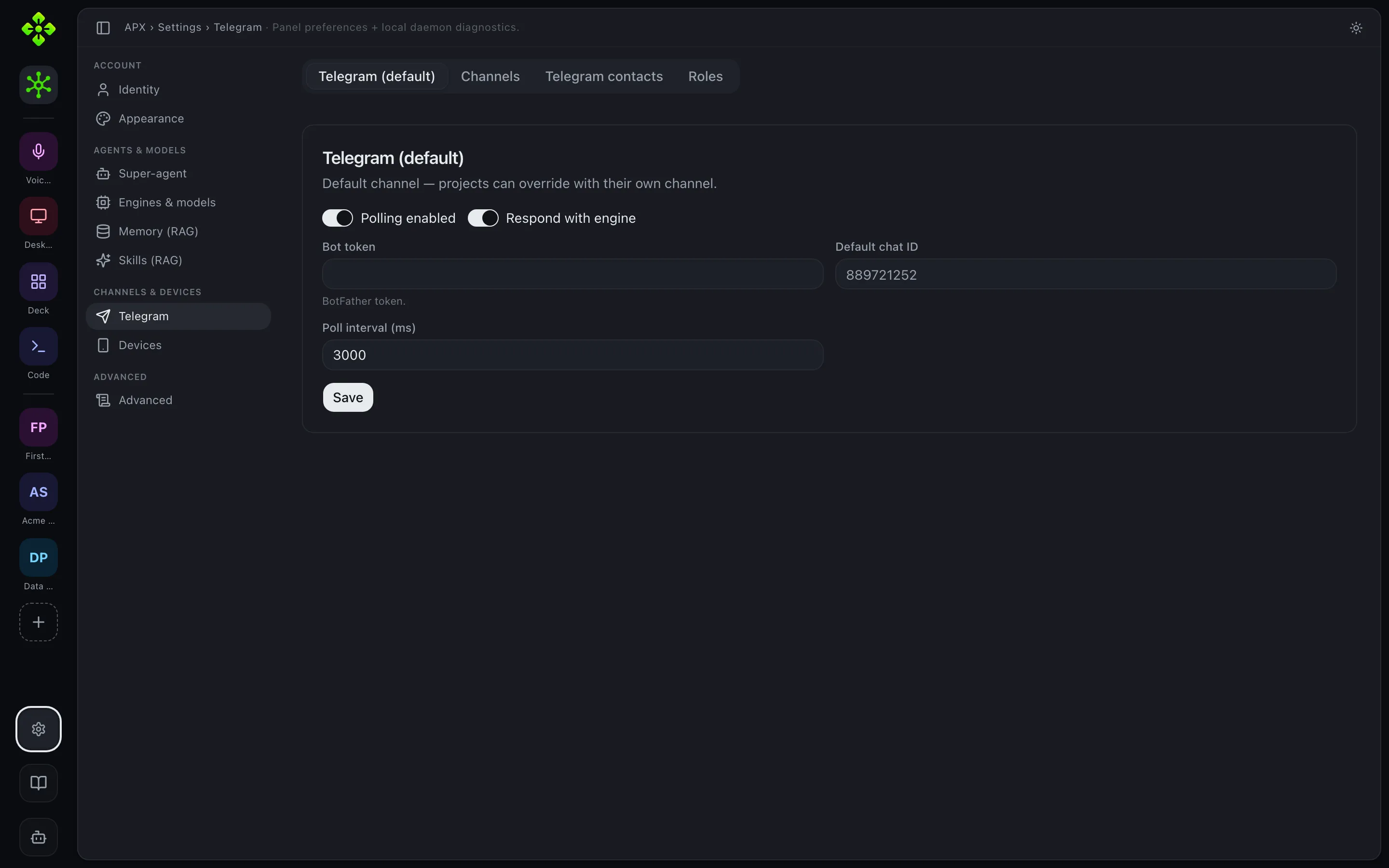Screen dimensions: 1389x868
Task: Click the "Respond with engine" label
Action: tap(571, 218)
